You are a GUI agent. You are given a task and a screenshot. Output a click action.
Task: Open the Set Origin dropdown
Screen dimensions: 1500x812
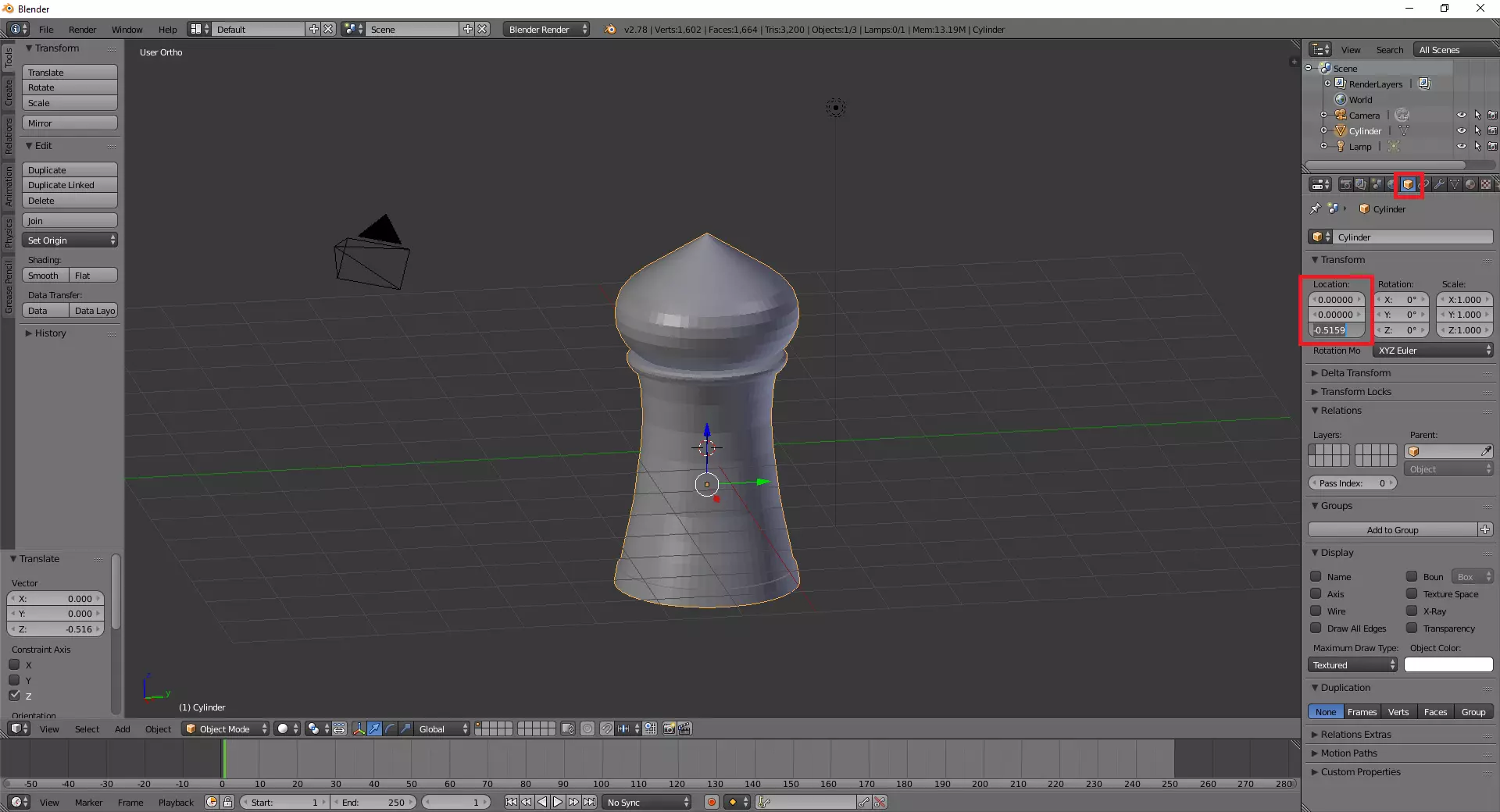click(x=70, y=240)
